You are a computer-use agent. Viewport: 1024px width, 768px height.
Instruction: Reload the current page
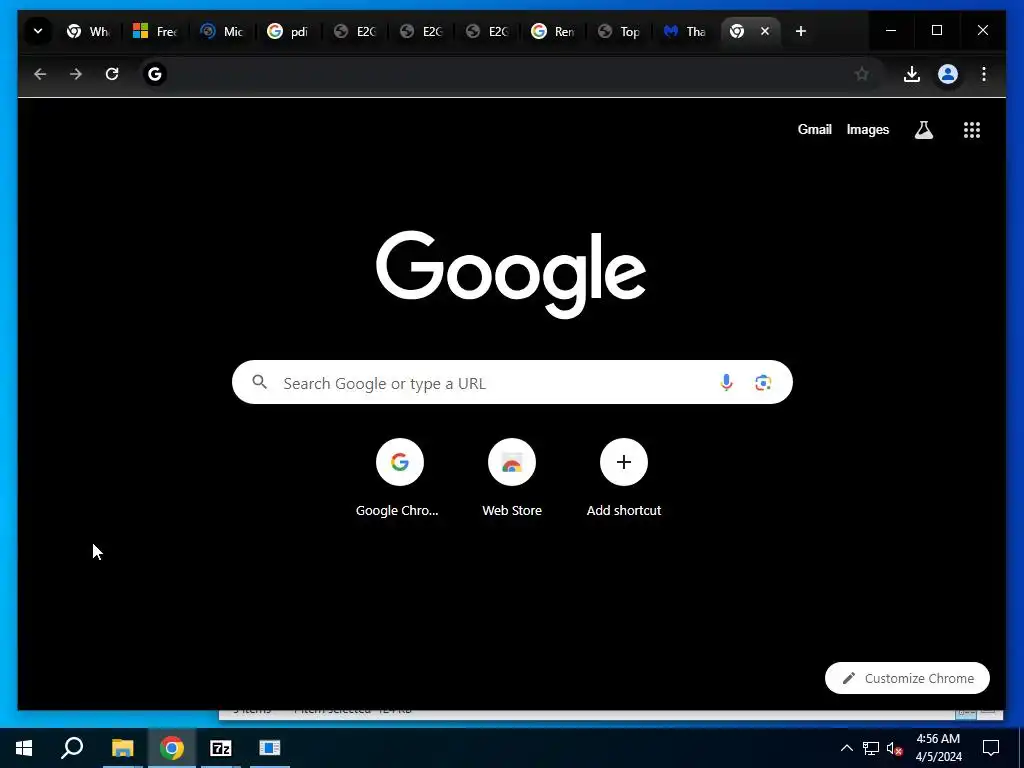click(112, 74)
